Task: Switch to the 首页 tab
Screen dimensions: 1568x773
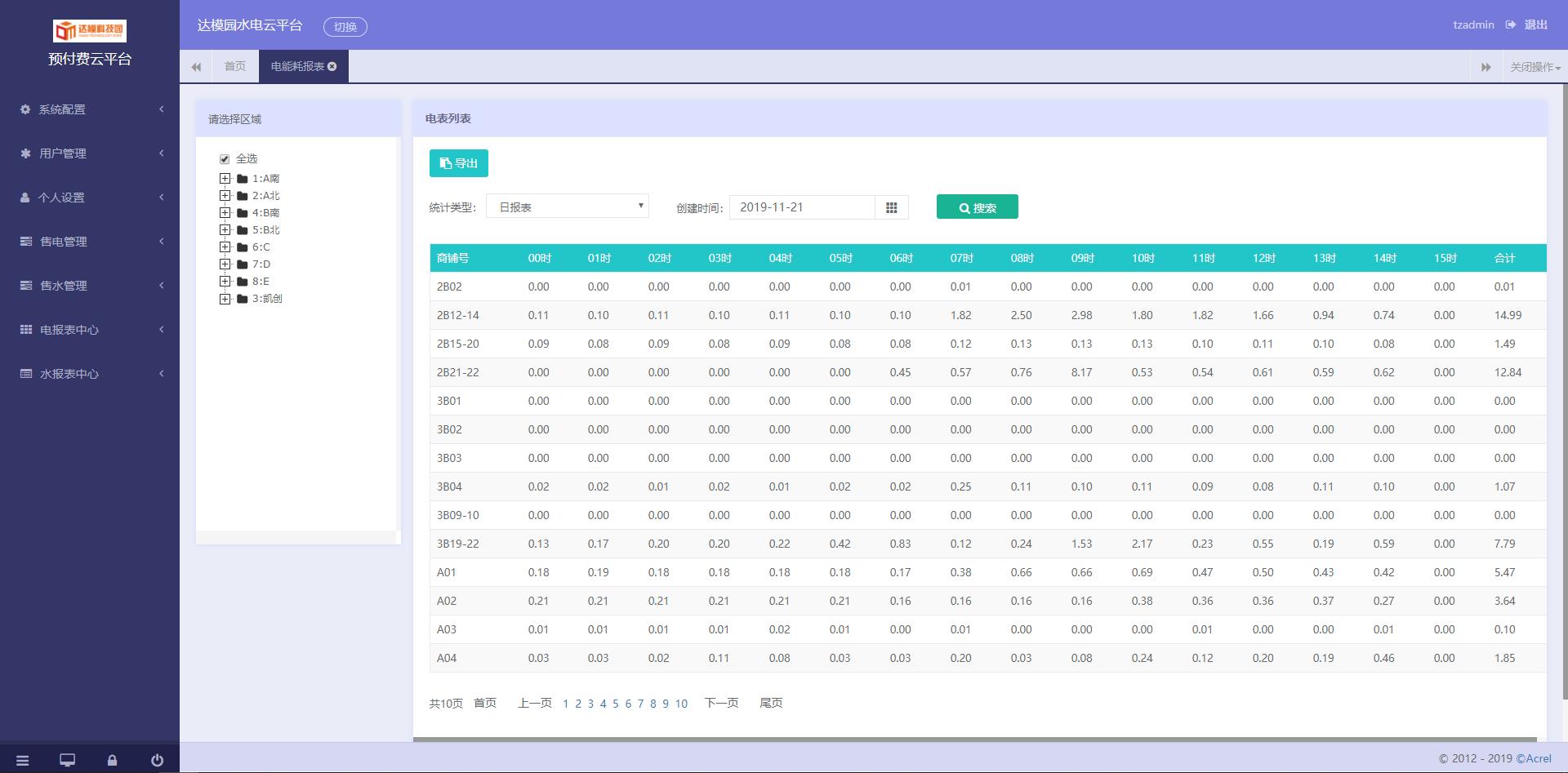Action: point(235,67)
